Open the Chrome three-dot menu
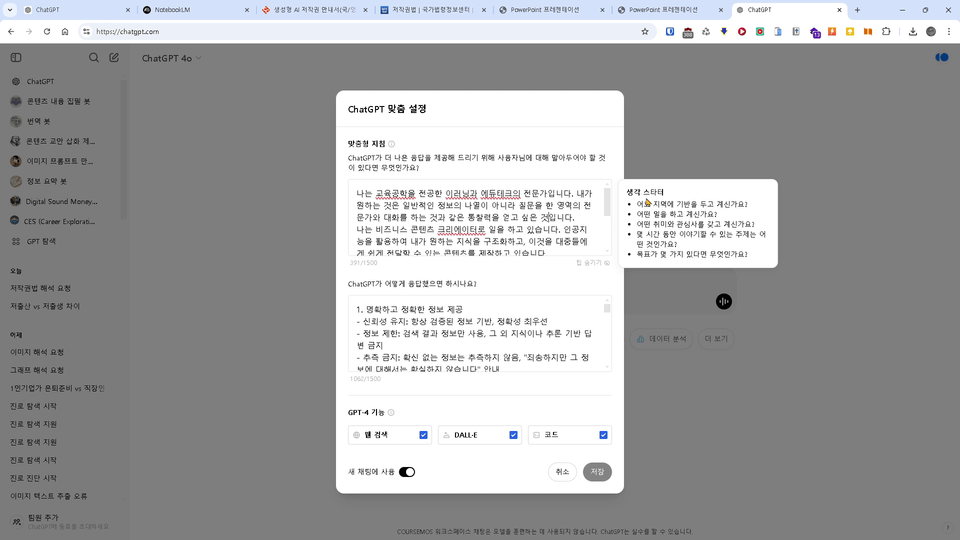The width and height of the screenshot is (960, 540). (x=948, y=32)
